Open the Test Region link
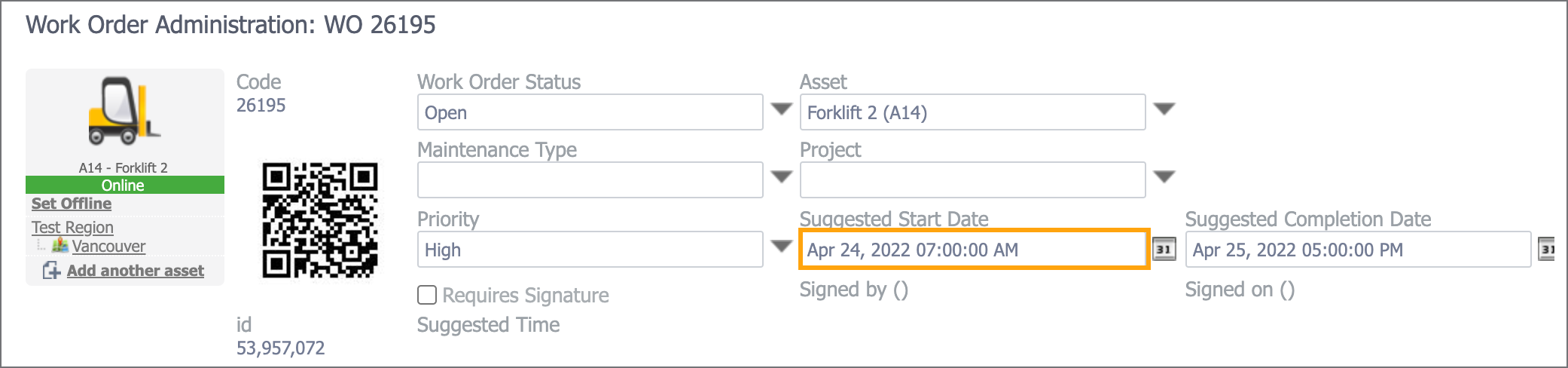 [x=72, y=228]
